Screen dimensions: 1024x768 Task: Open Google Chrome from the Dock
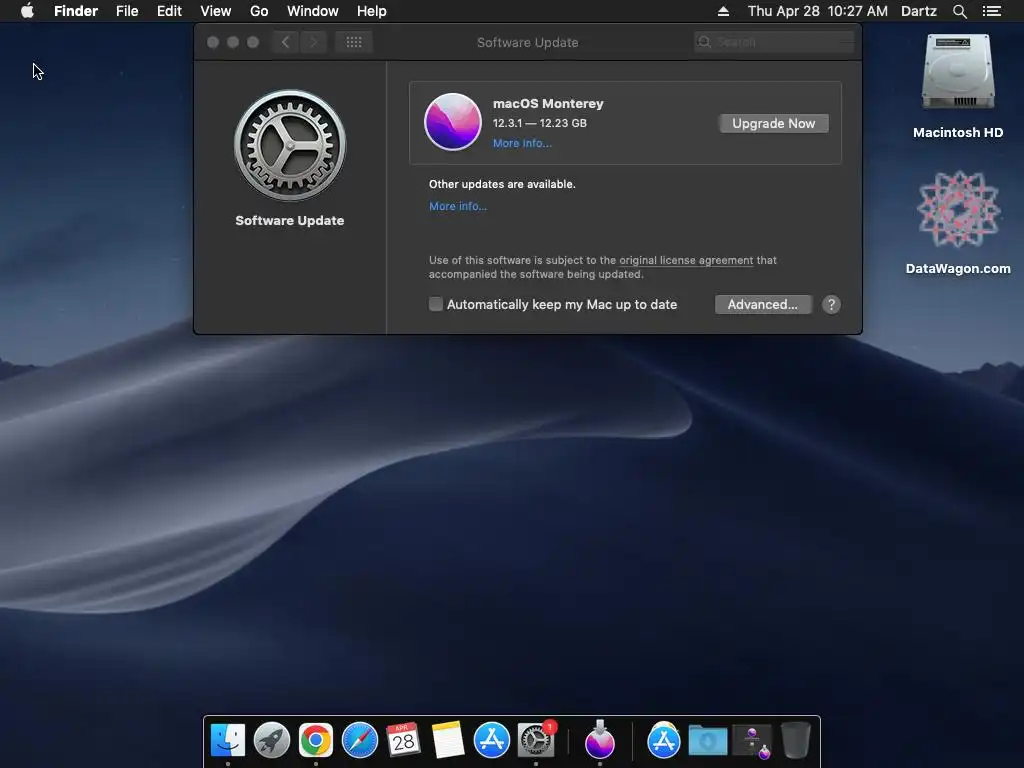tap(315, 740)
